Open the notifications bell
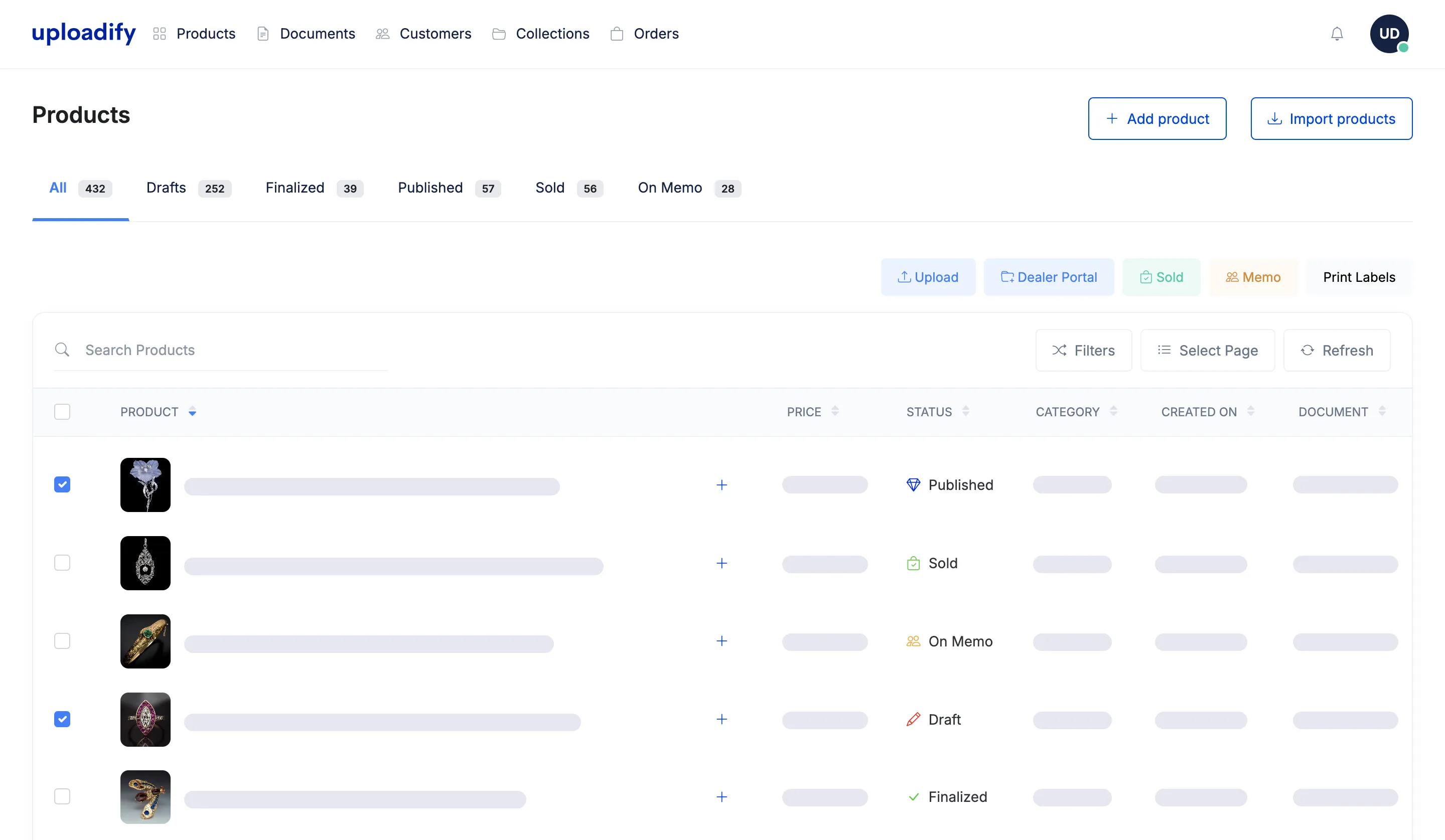Viewport: 1445px width, 840px height. [x=1337, y=34]
